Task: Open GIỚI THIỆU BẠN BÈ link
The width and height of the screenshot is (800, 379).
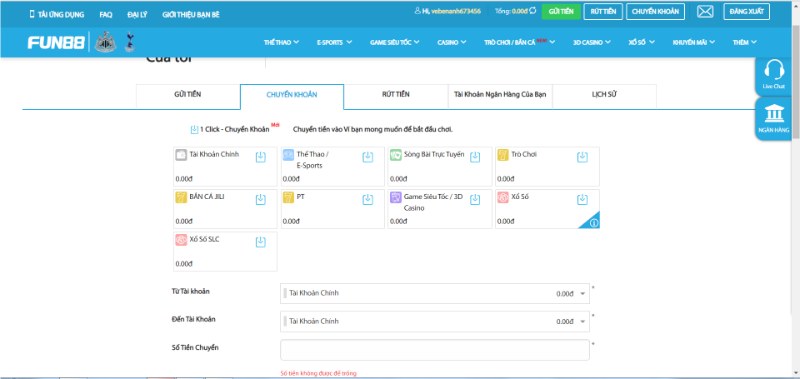Action: point(191,15)
